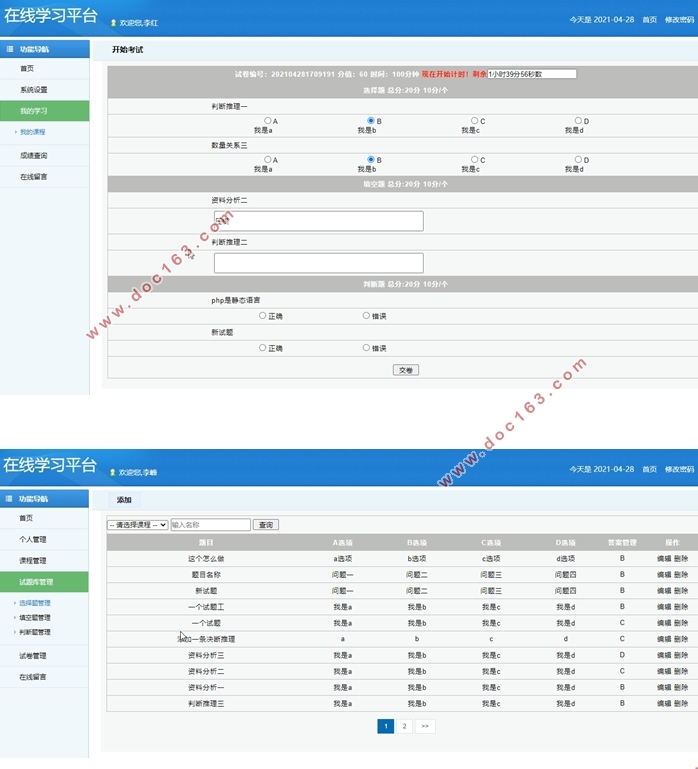
Task: Click the 资料分析二 title in question list
Action: [x=206, y=671]
